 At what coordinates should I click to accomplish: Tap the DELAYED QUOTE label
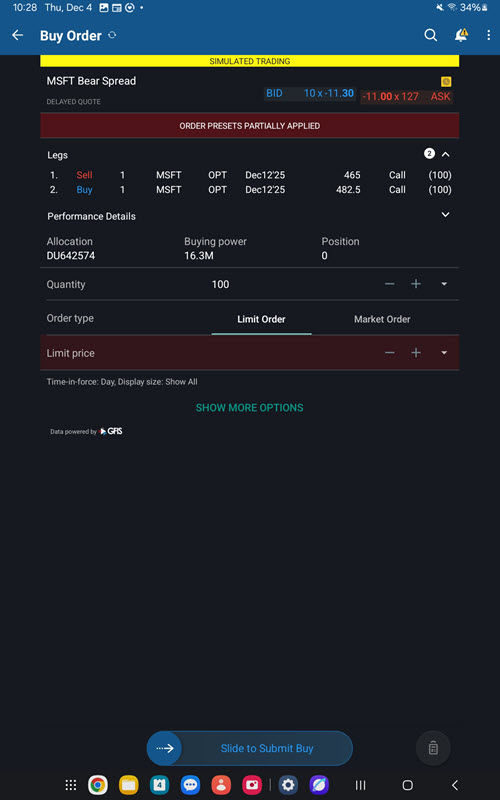73,102
